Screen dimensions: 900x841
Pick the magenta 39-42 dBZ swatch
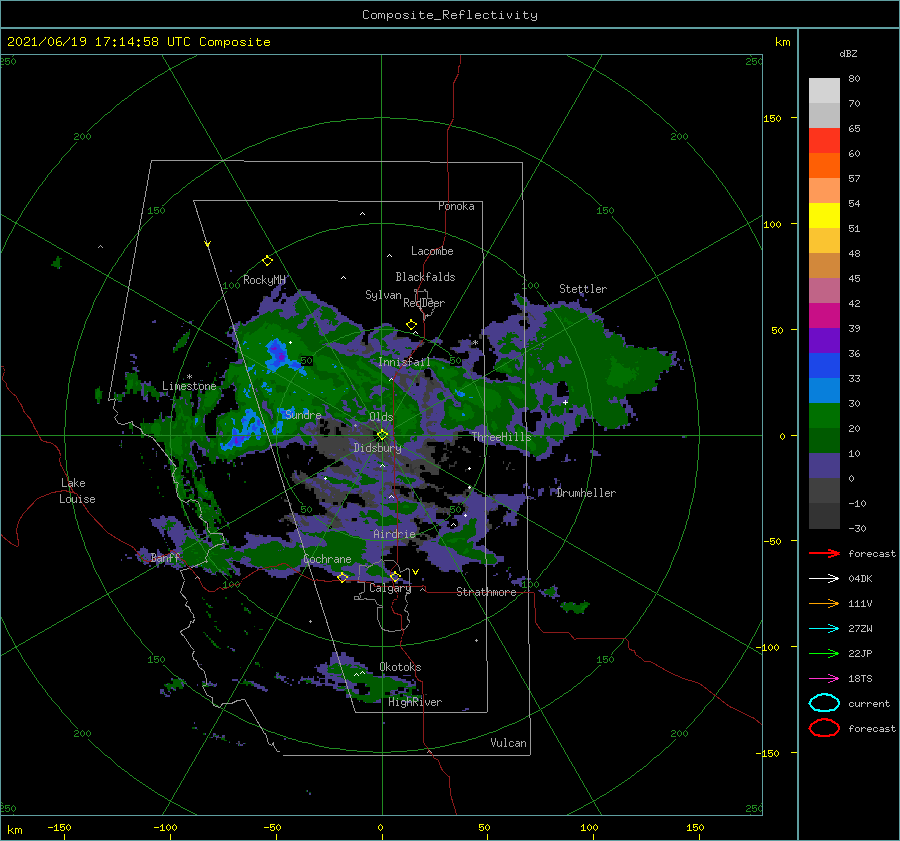[824, 316]
